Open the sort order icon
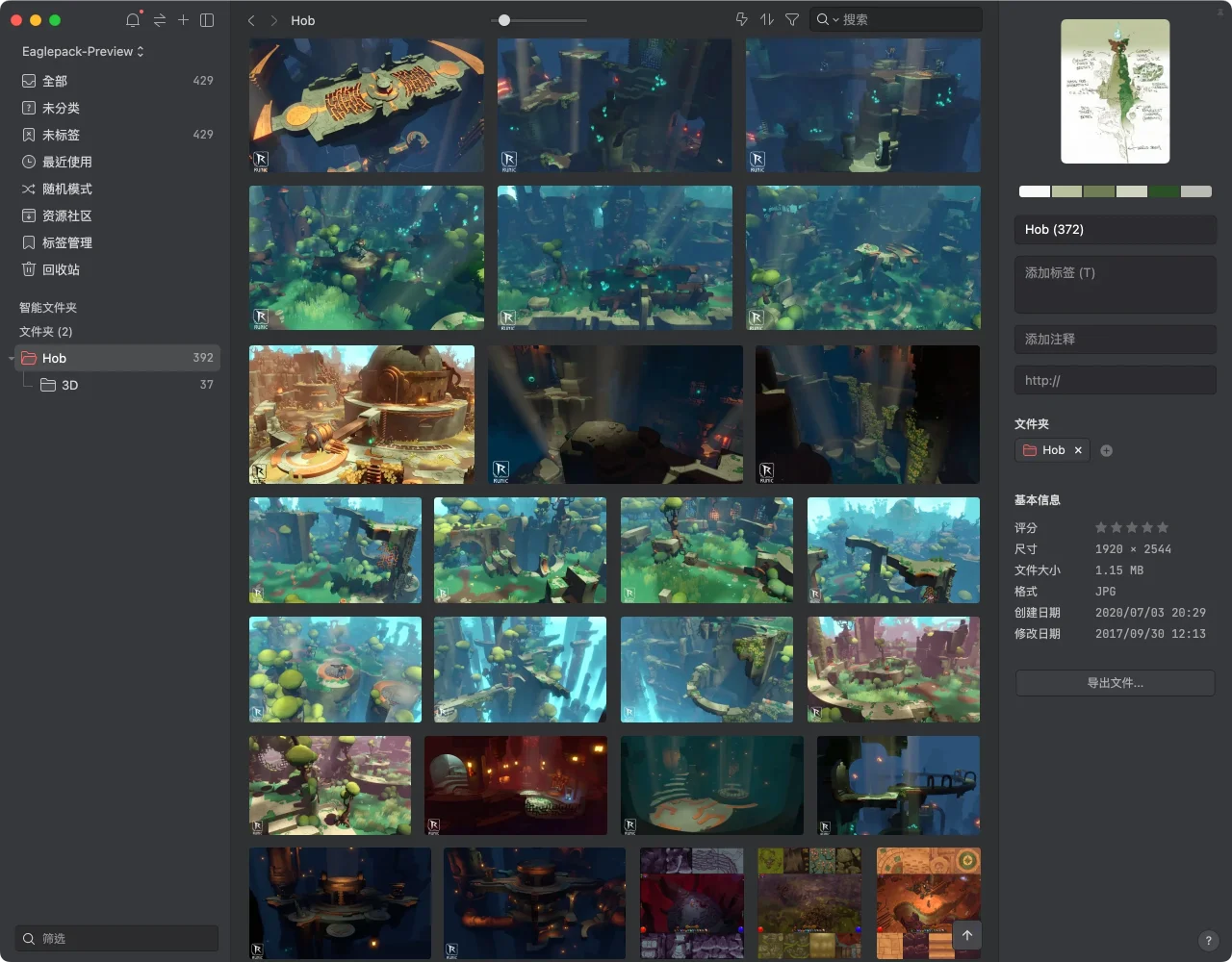The image size is (1232, 962). point(767,19)
